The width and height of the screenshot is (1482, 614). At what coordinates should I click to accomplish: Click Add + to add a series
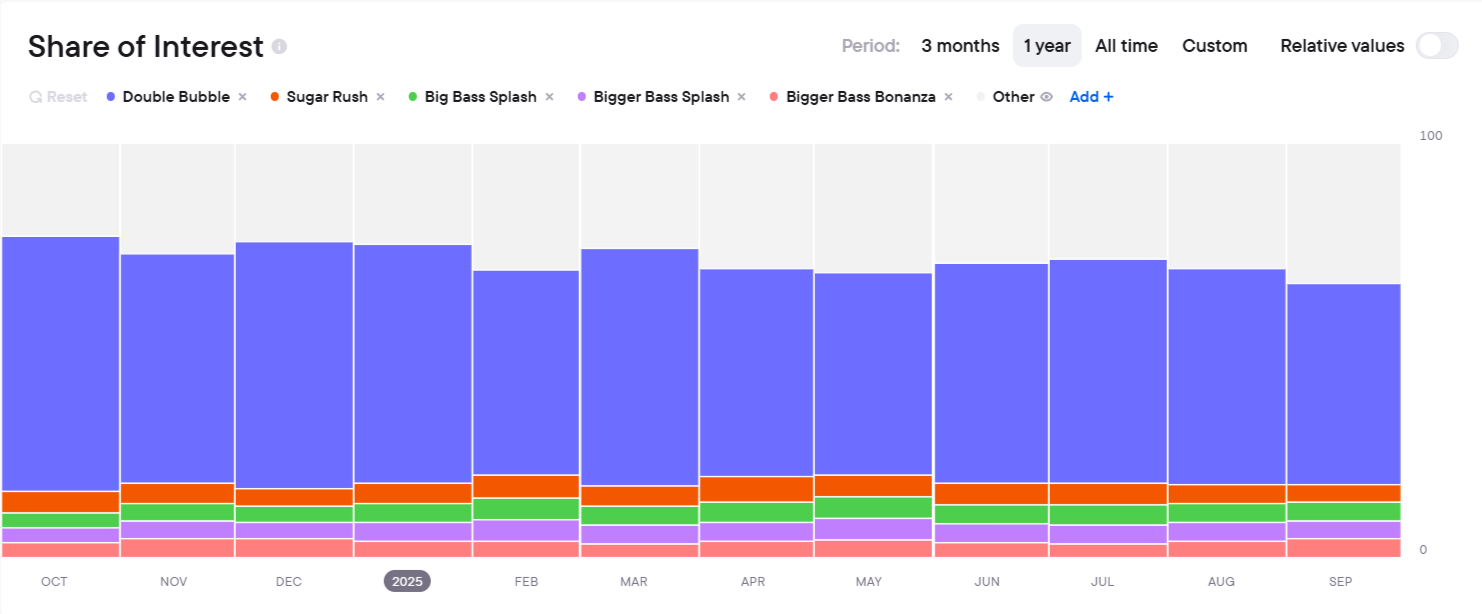pos(1091,97)
